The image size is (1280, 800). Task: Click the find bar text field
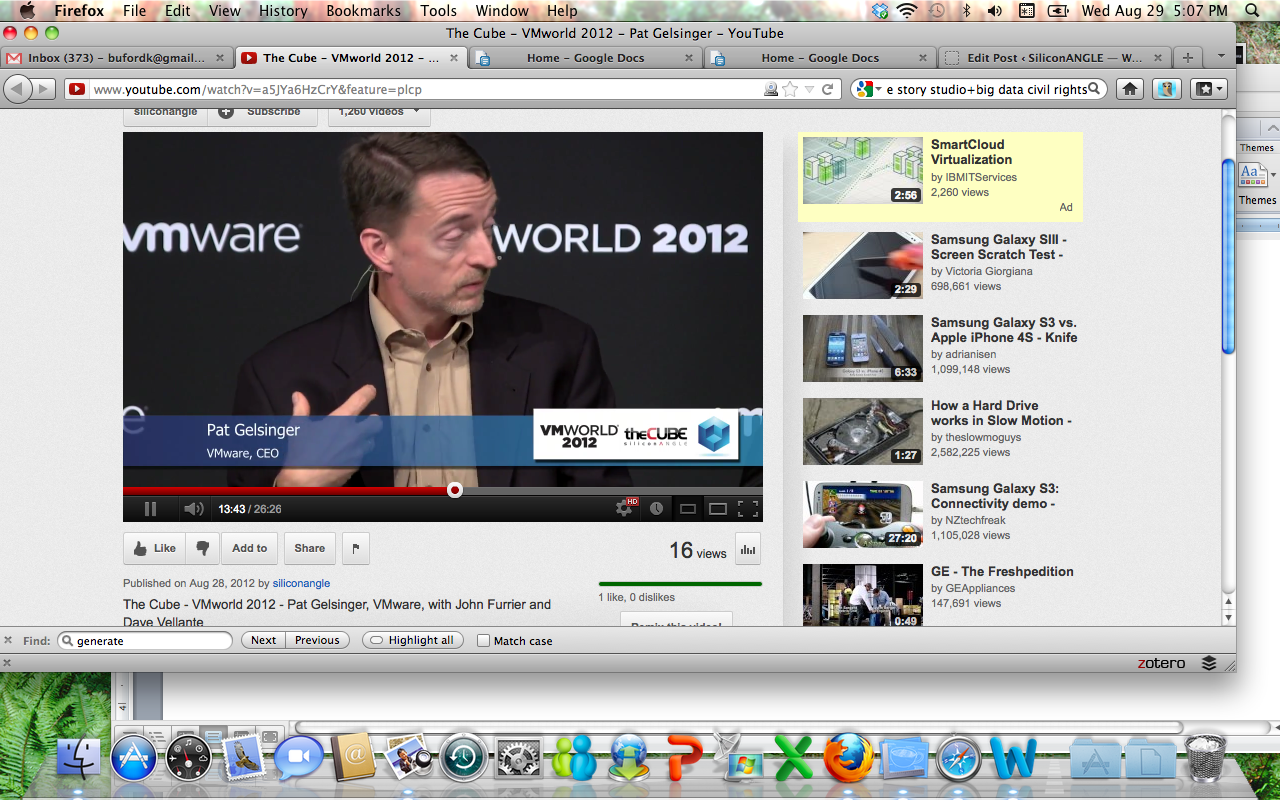[x=146, y=640]
